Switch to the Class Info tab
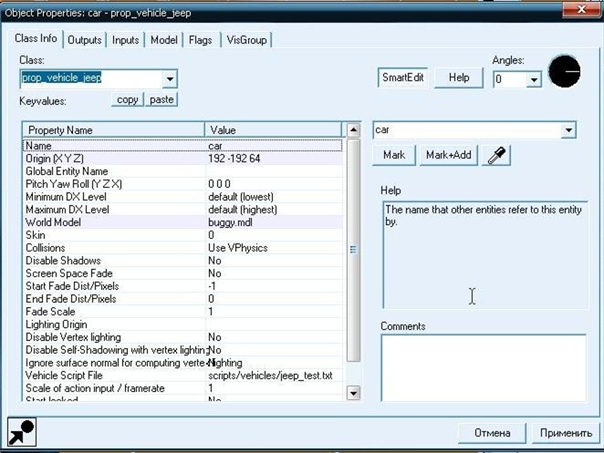The width and height of the screenshot is (604, 453). (x=36, y=39)
